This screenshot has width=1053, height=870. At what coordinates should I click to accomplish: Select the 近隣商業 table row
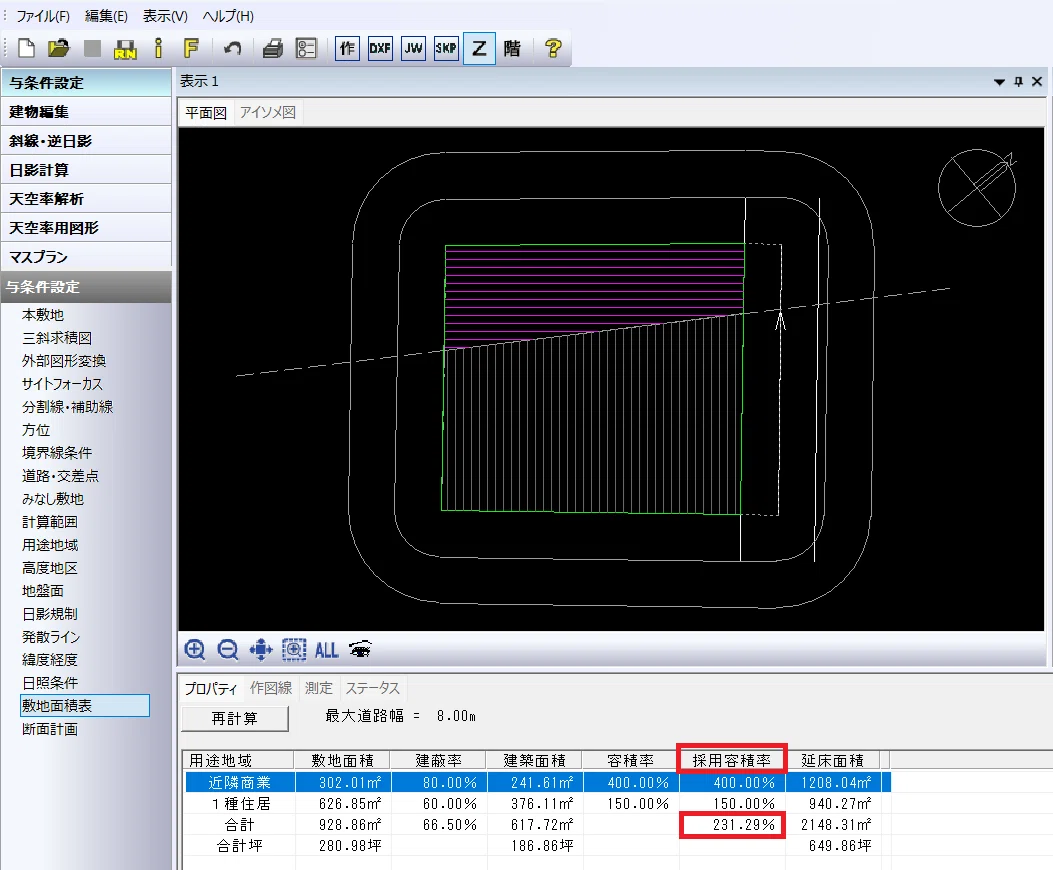click(x=537, y=783)
